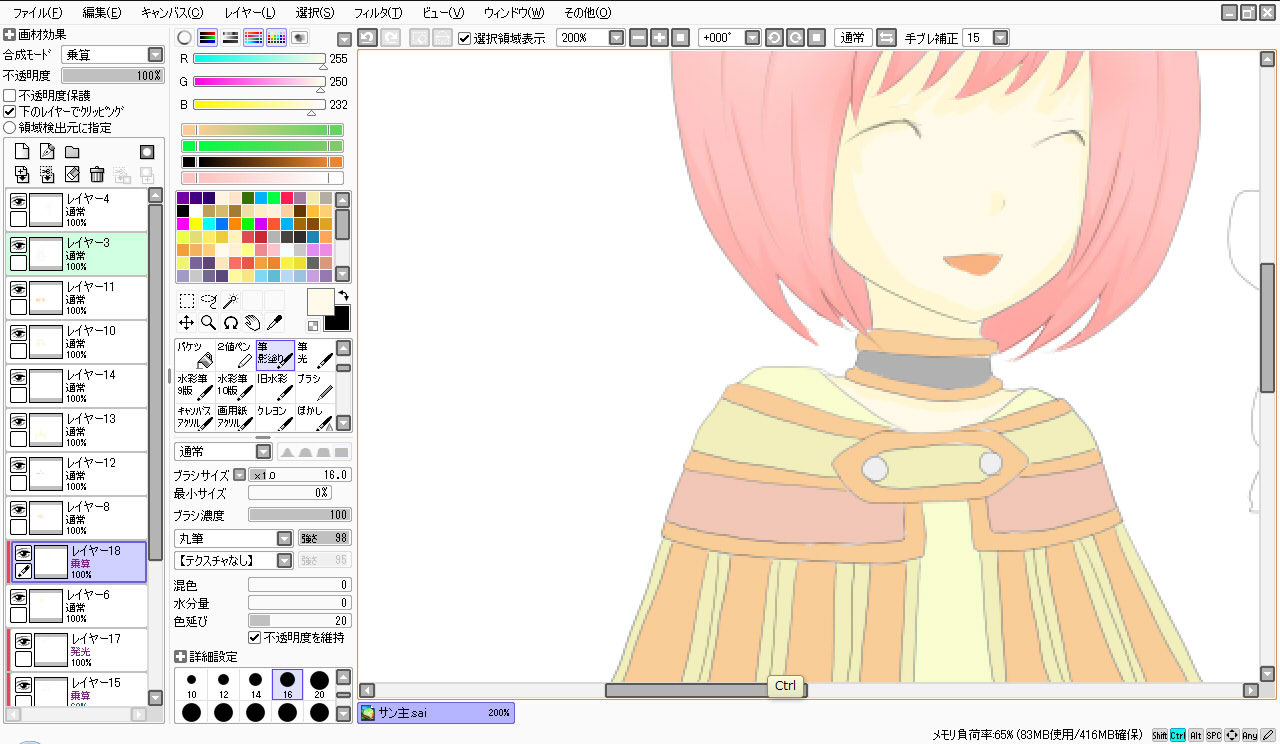Select the rectangular selection tool
Screen dimensions: 1280x744
pos(186,301)
